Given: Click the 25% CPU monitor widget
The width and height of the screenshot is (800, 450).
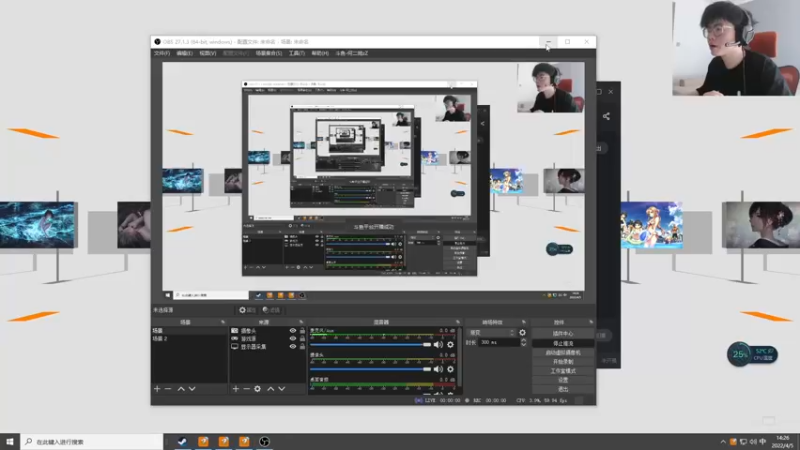Looking at the screenshot, I should click(x=753, y=354).
